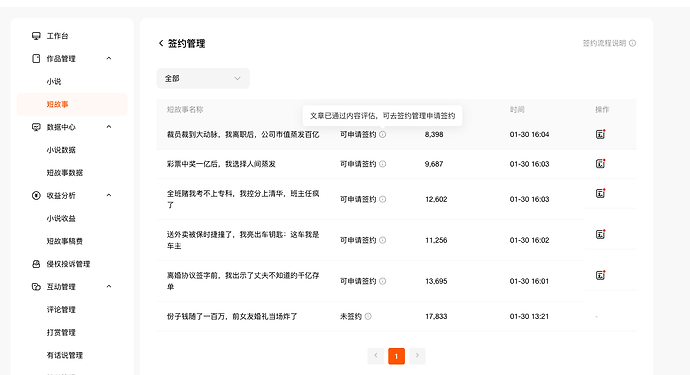Collapse the 互动管理 section chevron
Image resolution: width=690 pixels, height=375 pixels.
(109, 287)
